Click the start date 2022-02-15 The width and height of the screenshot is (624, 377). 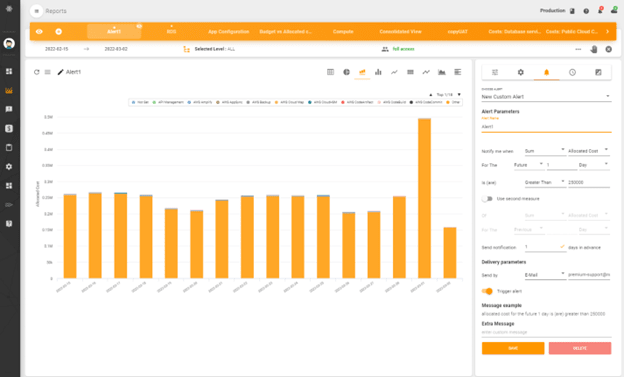pos(57,49)
